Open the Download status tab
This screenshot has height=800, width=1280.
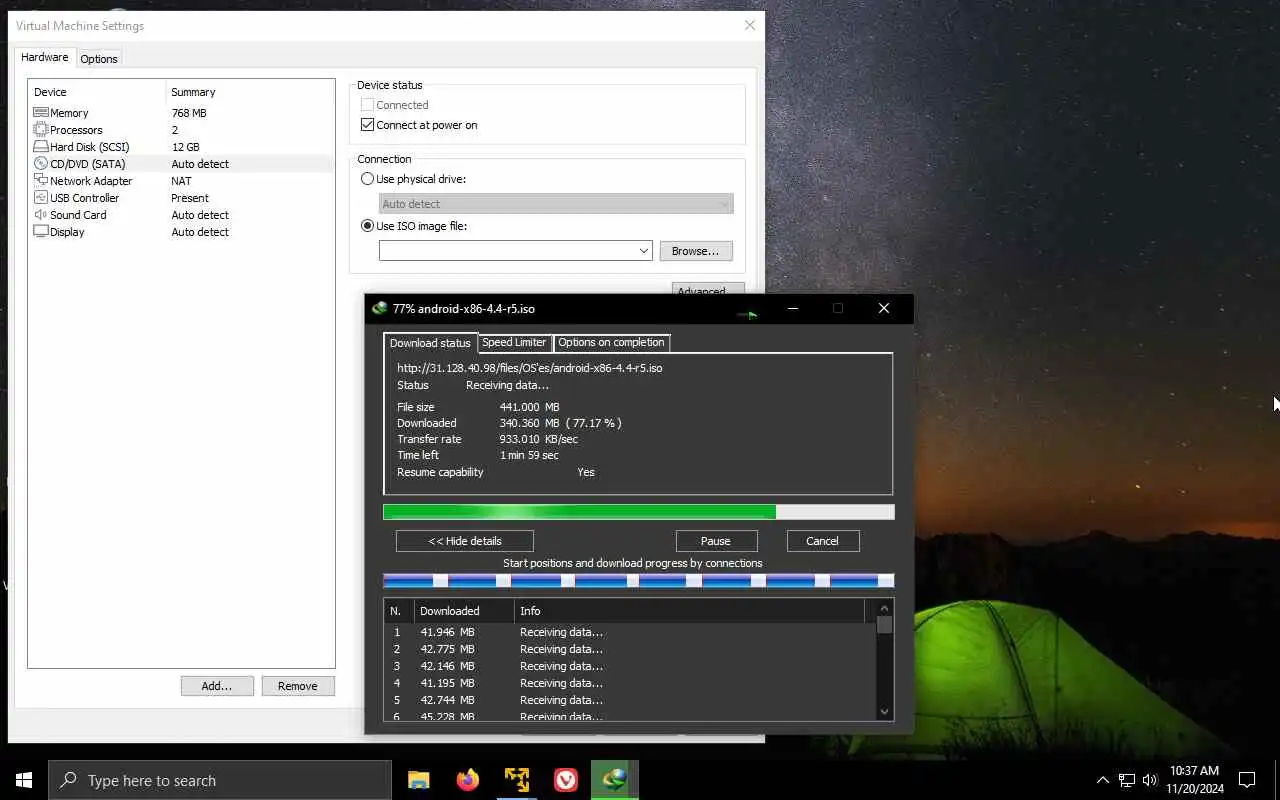[430, 343]
